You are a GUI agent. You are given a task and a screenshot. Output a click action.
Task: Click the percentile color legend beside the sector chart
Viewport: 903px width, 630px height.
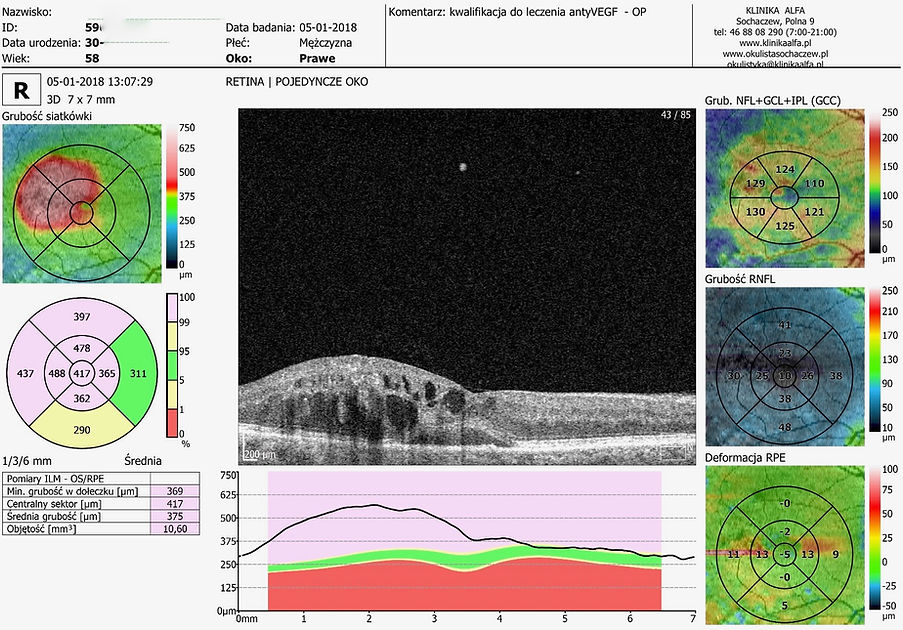click(172, 365)
